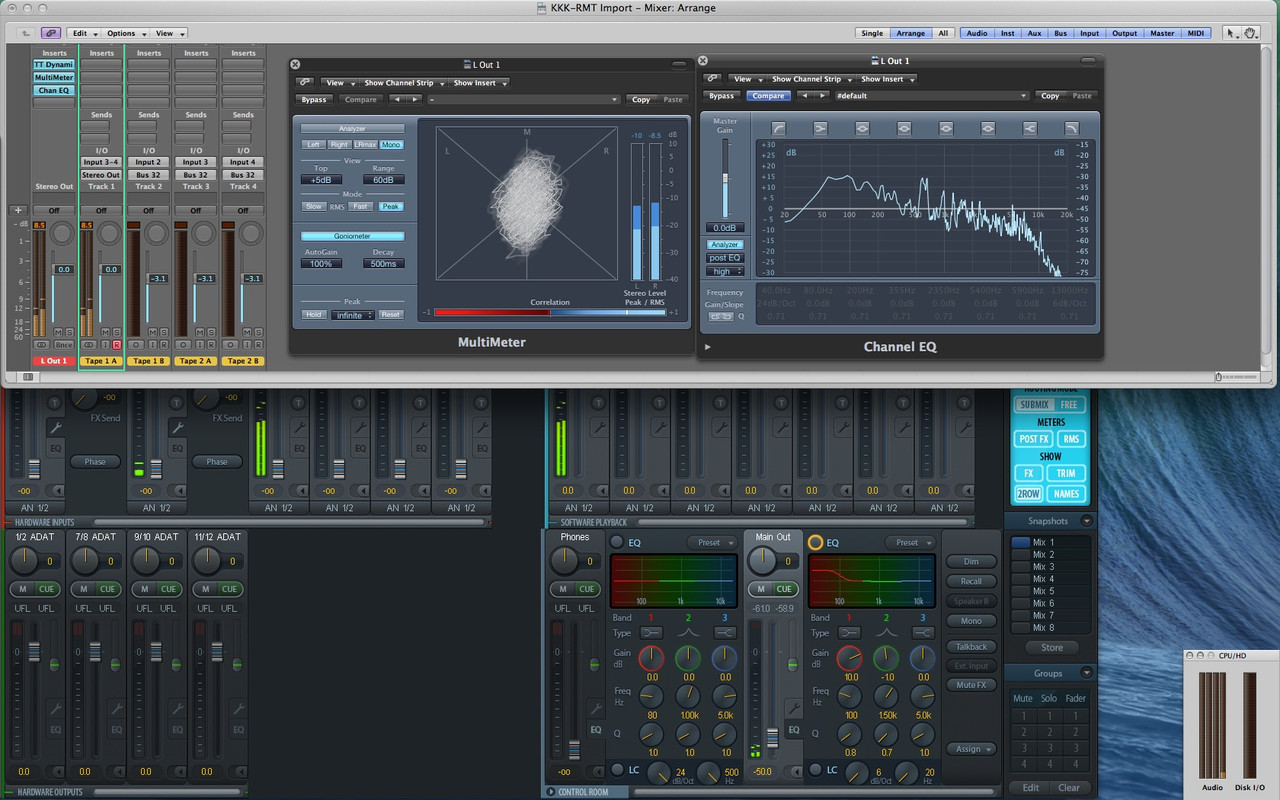The width and height of the screenshot is (1280, 800).
Task: Click Reset peak button in MultiMeter
Action: (x=391, y=315)
